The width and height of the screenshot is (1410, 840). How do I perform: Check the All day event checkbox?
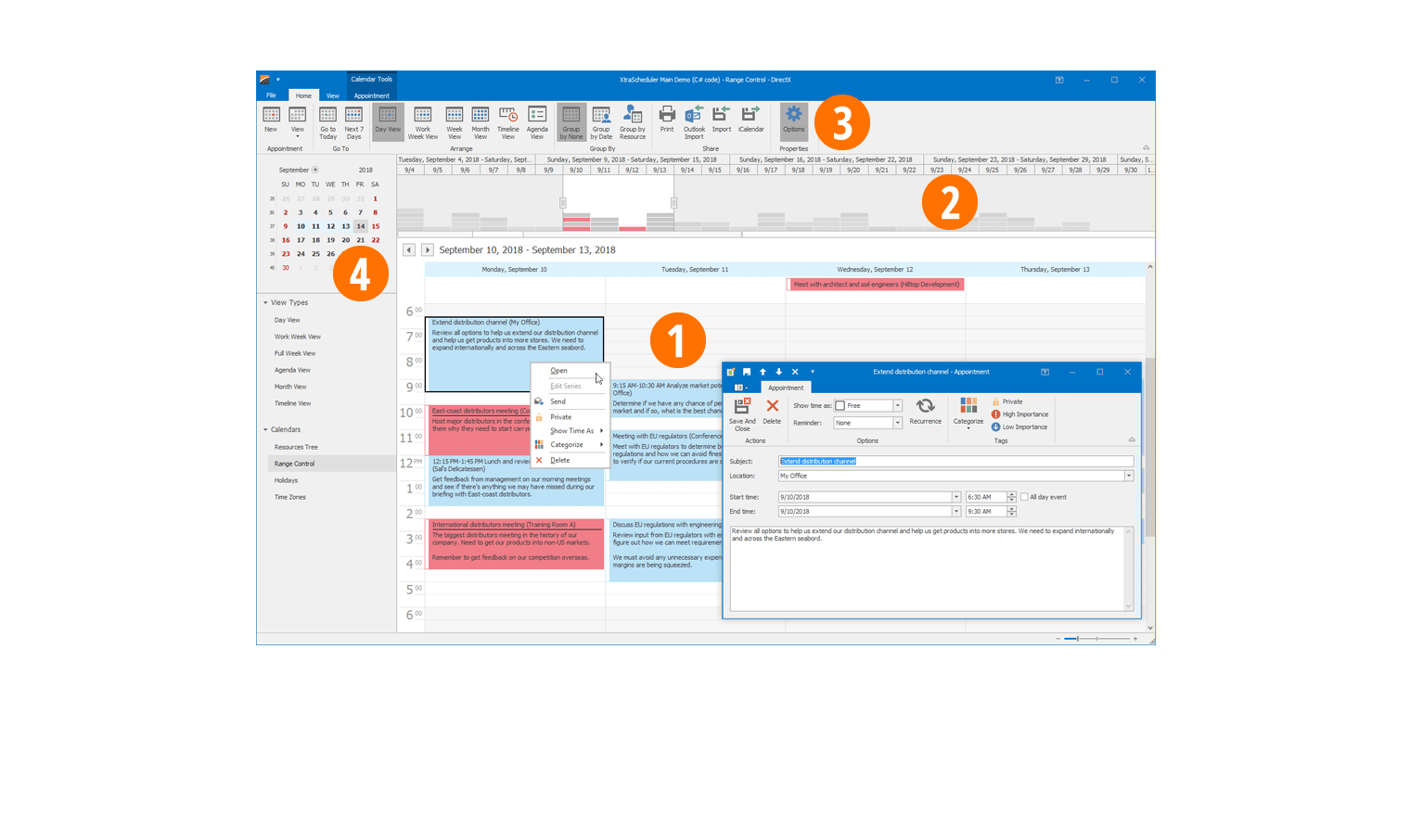(x=1024, y=497)
